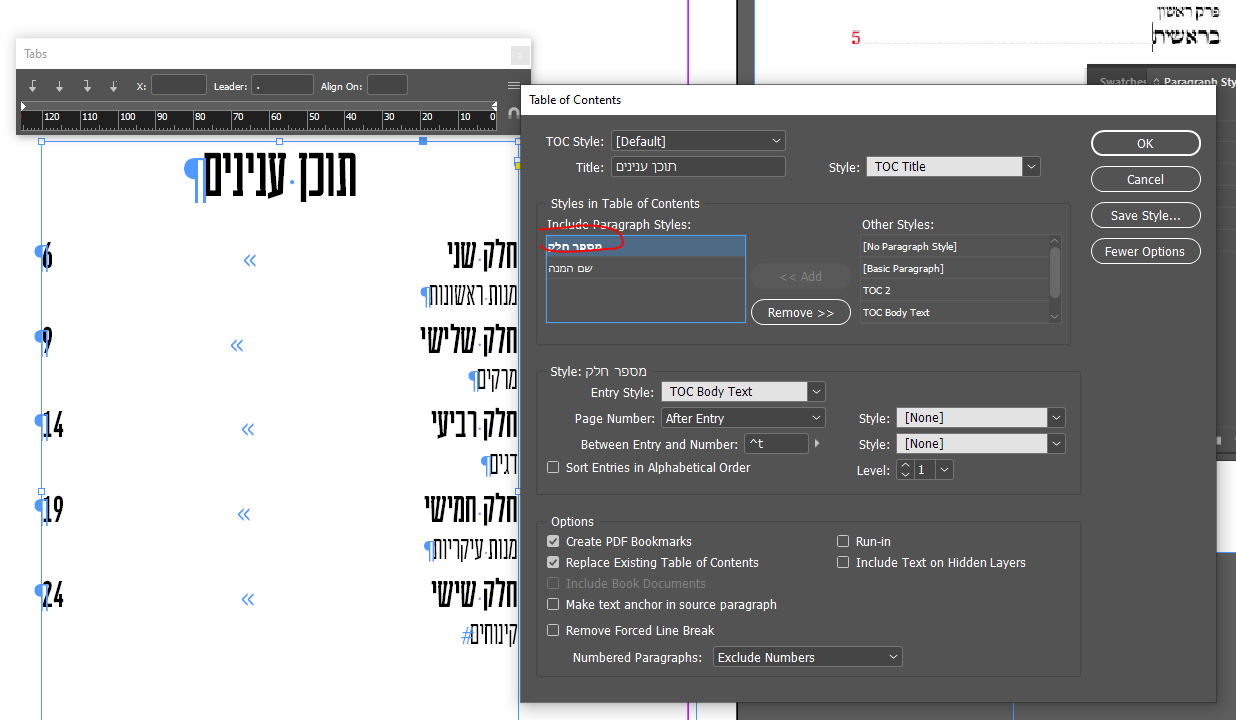Screen dimensions: 1236x720
Task: Open the Numbered Paragraphs dropdown
Action: [x=808, y=657]
